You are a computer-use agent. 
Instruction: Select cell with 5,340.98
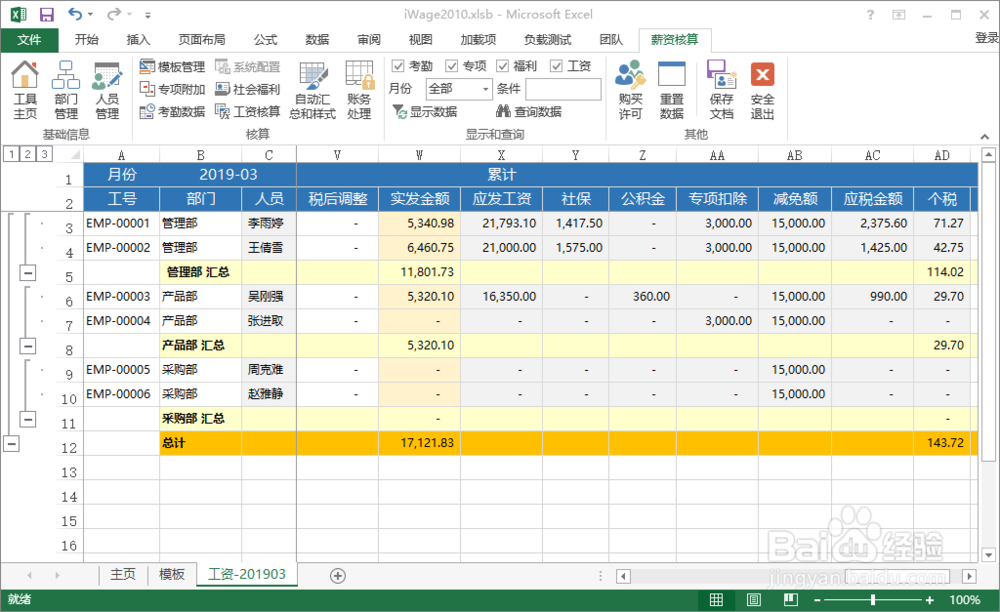[x=419, y=224]
